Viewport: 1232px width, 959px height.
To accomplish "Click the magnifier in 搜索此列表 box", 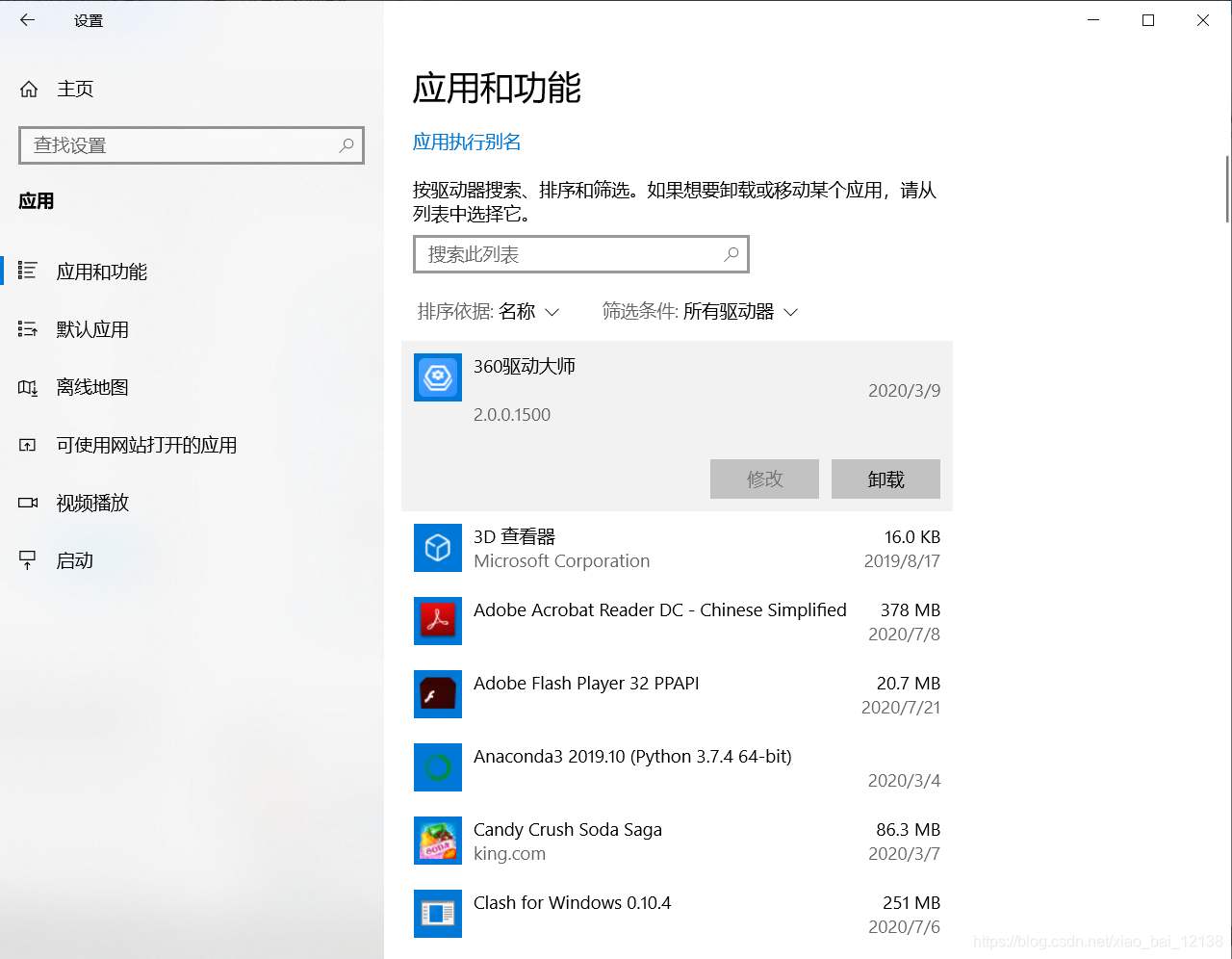I will [731, 254].
